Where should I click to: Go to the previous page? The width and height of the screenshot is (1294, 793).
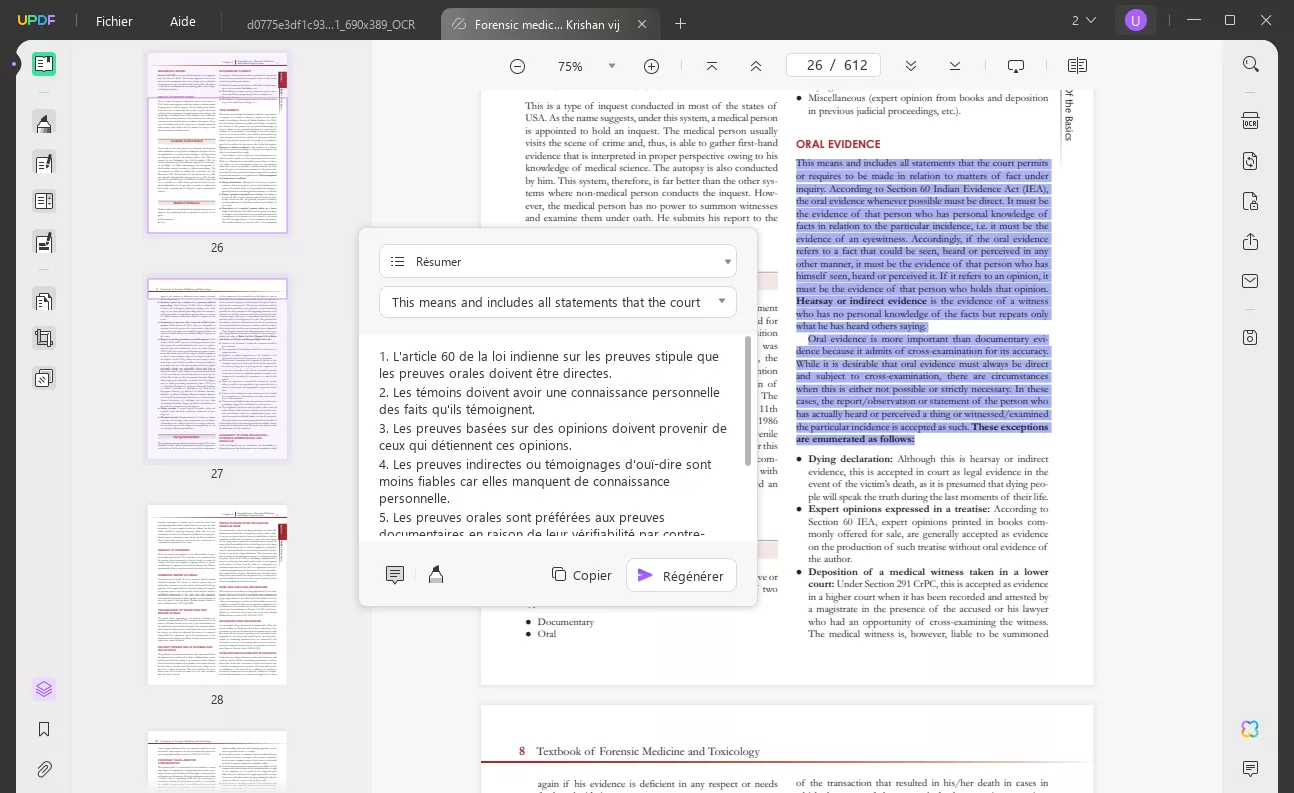pyautogui.click(x=755, y=66)
